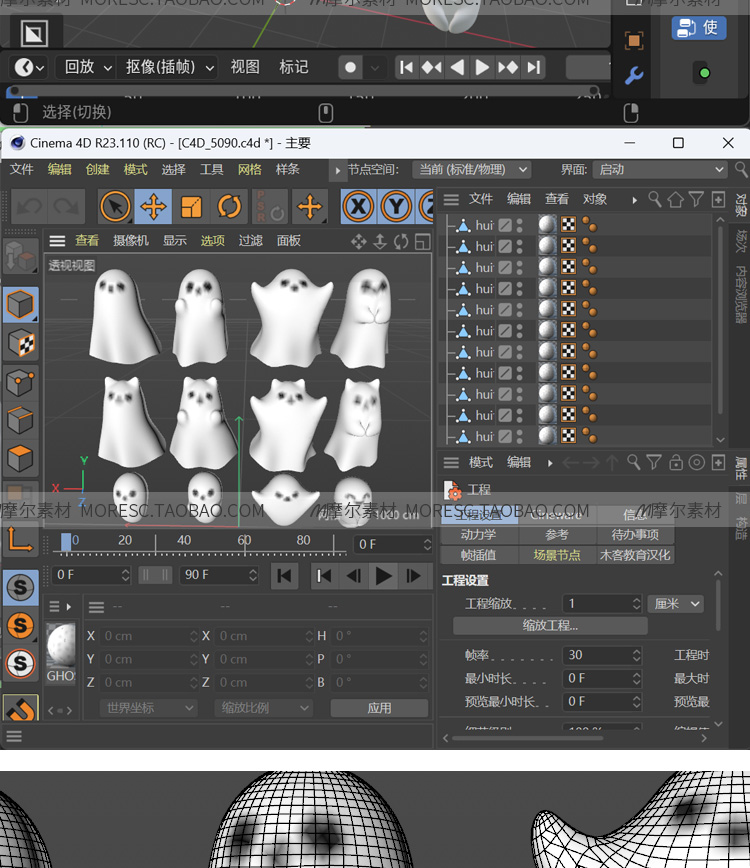Screen dimensions: 750x868
Task: Switch to the 场景节点 tab
Action: tap(557, 555)
